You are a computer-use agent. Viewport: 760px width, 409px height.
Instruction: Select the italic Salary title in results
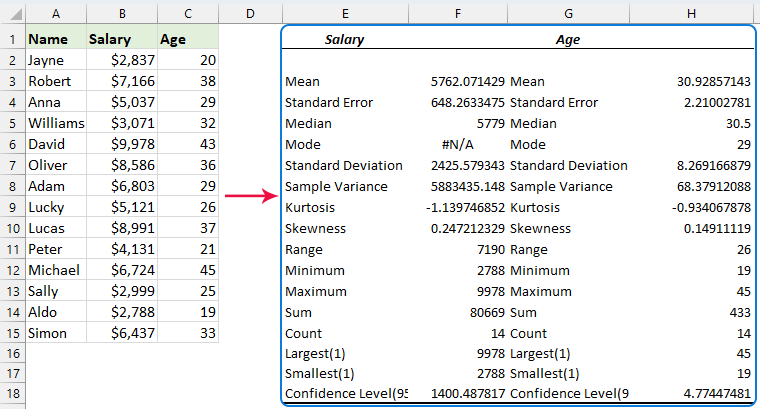coord(344,40)
